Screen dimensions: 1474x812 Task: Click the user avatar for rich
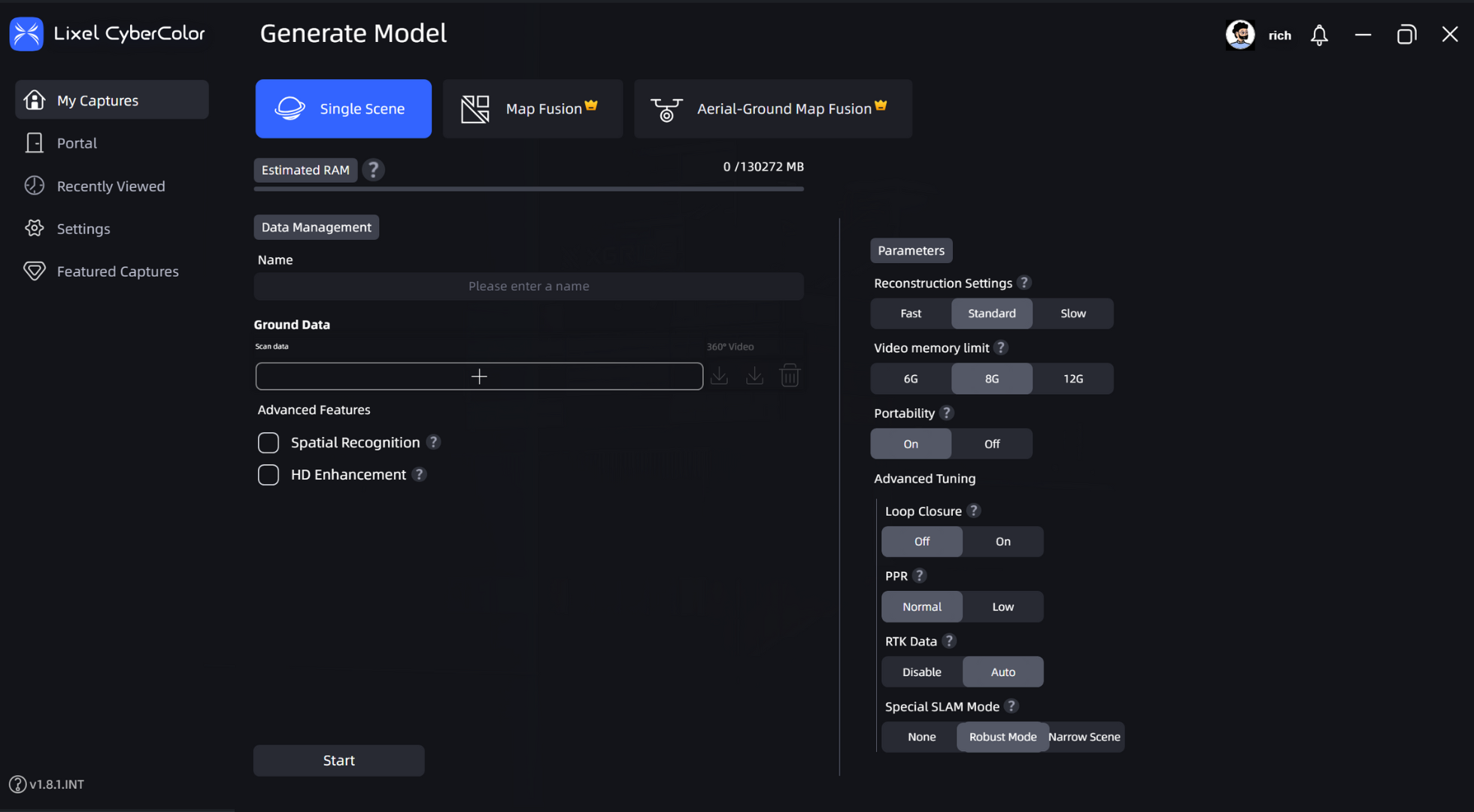click(x=1240, y=35)
